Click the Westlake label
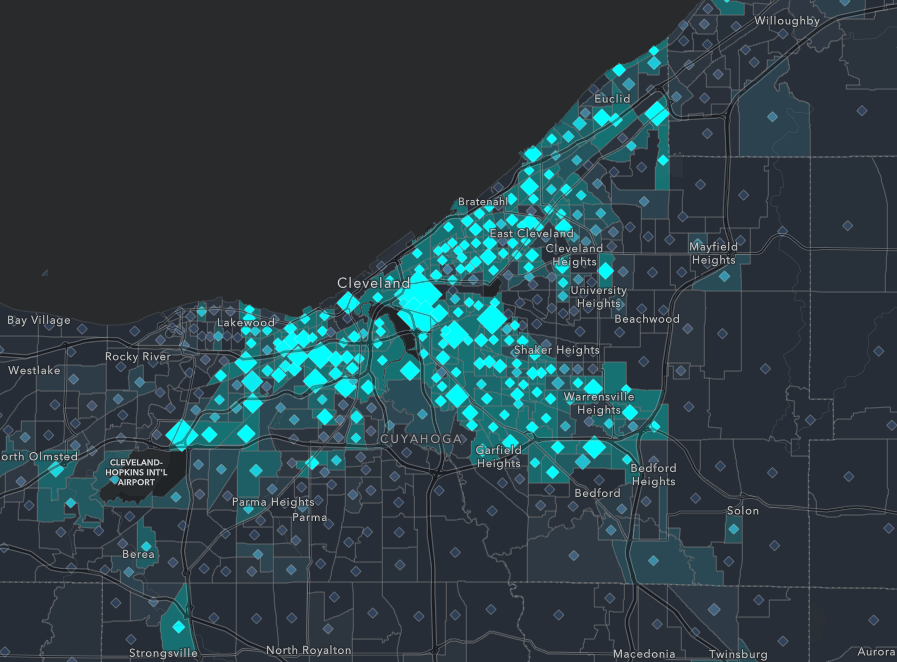 pyautogui.click(x=34, y=370)
